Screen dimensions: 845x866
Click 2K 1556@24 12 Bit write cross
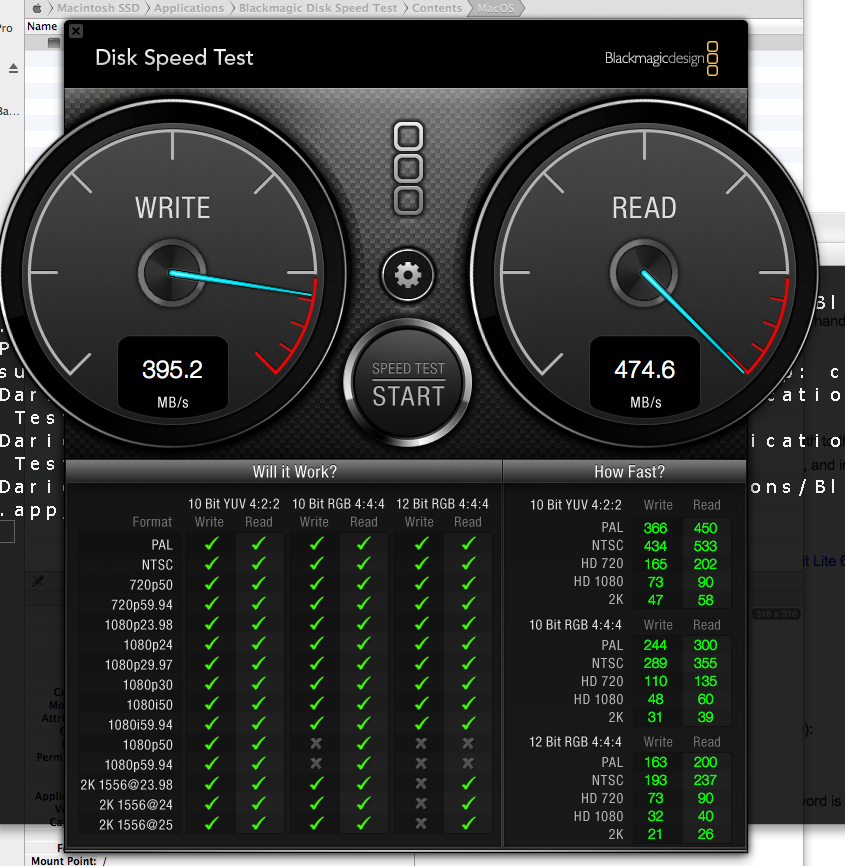click(421, 803)
